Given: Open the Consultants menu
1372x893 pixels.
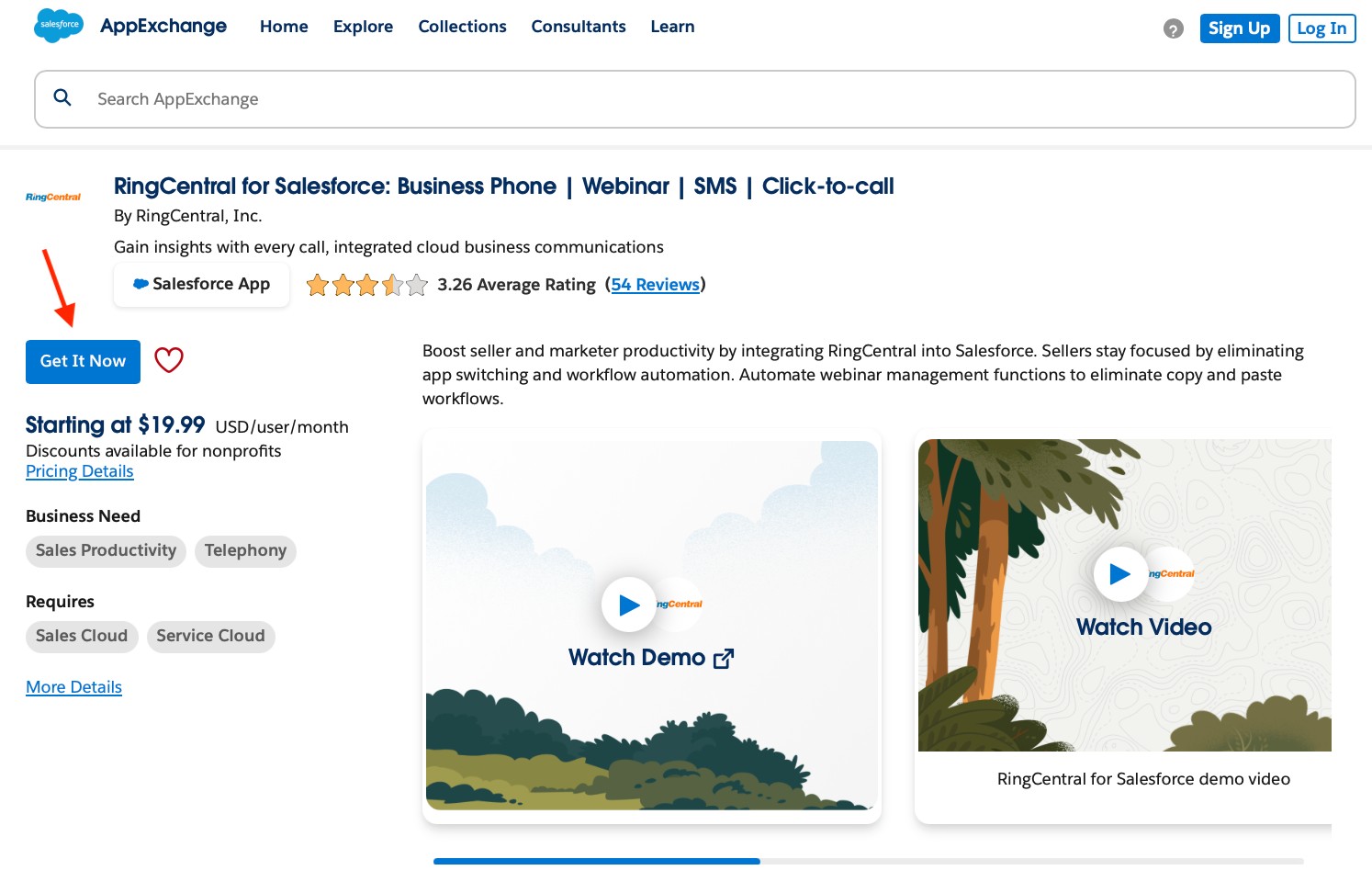Looking at the screenshot, I should pyautogui.click(x=578, y=27).
